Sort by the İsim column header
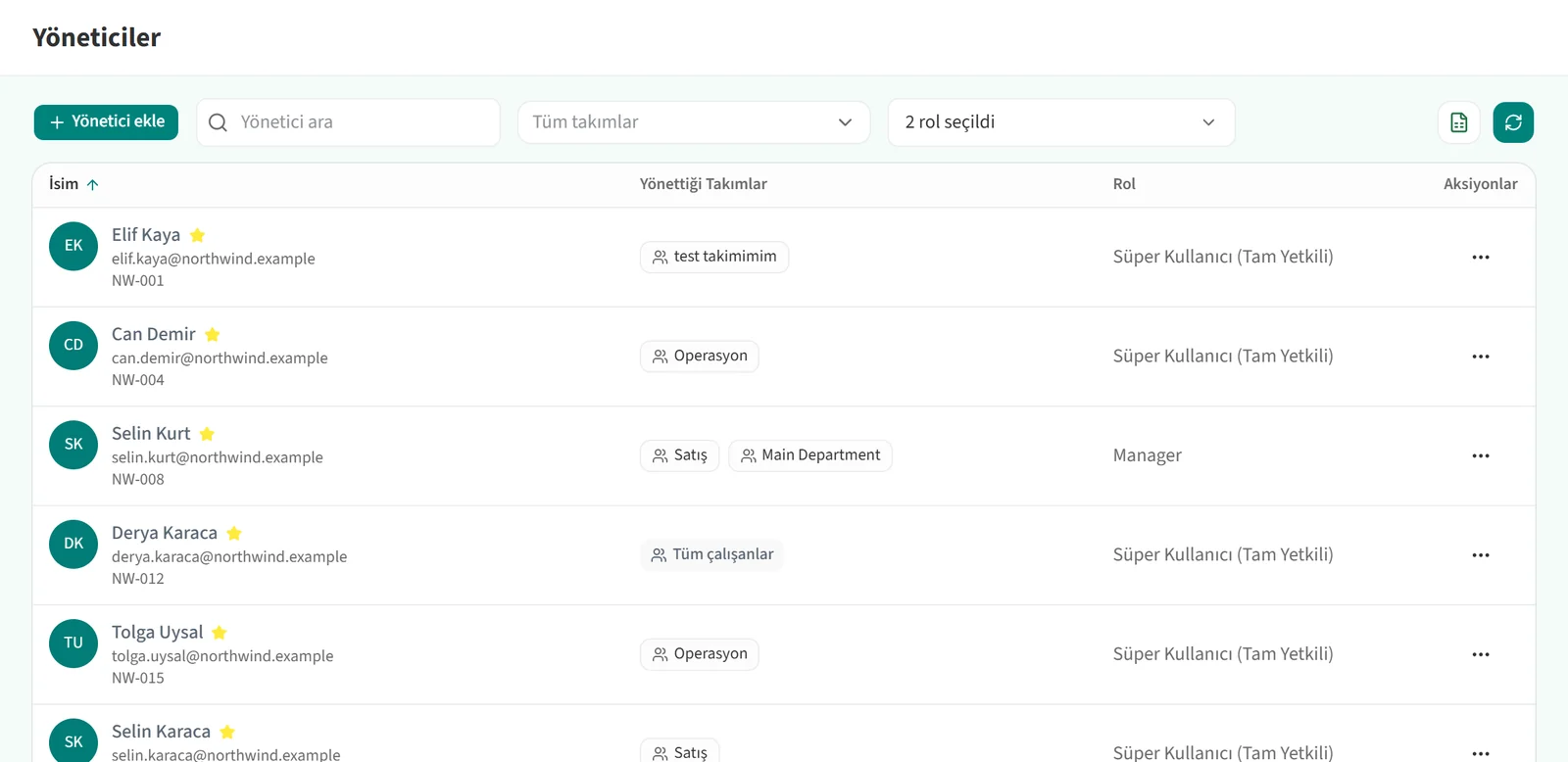 (x=73, y=184)
